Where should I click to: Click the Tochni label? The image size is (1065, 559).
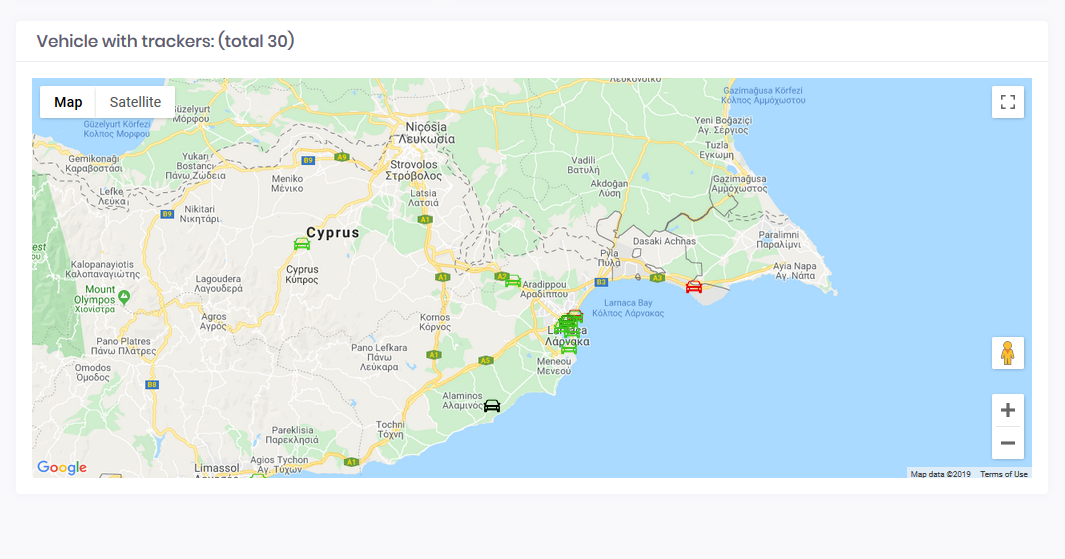click(391, 429)
